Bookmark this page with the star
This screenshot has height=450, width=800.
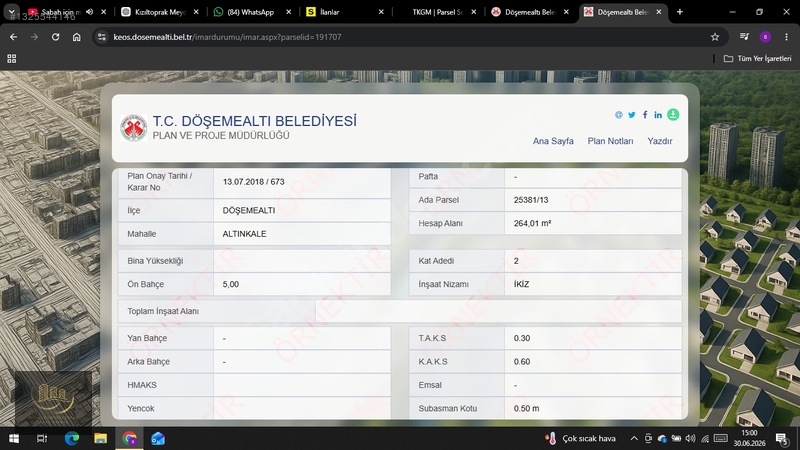pos(715,37)
